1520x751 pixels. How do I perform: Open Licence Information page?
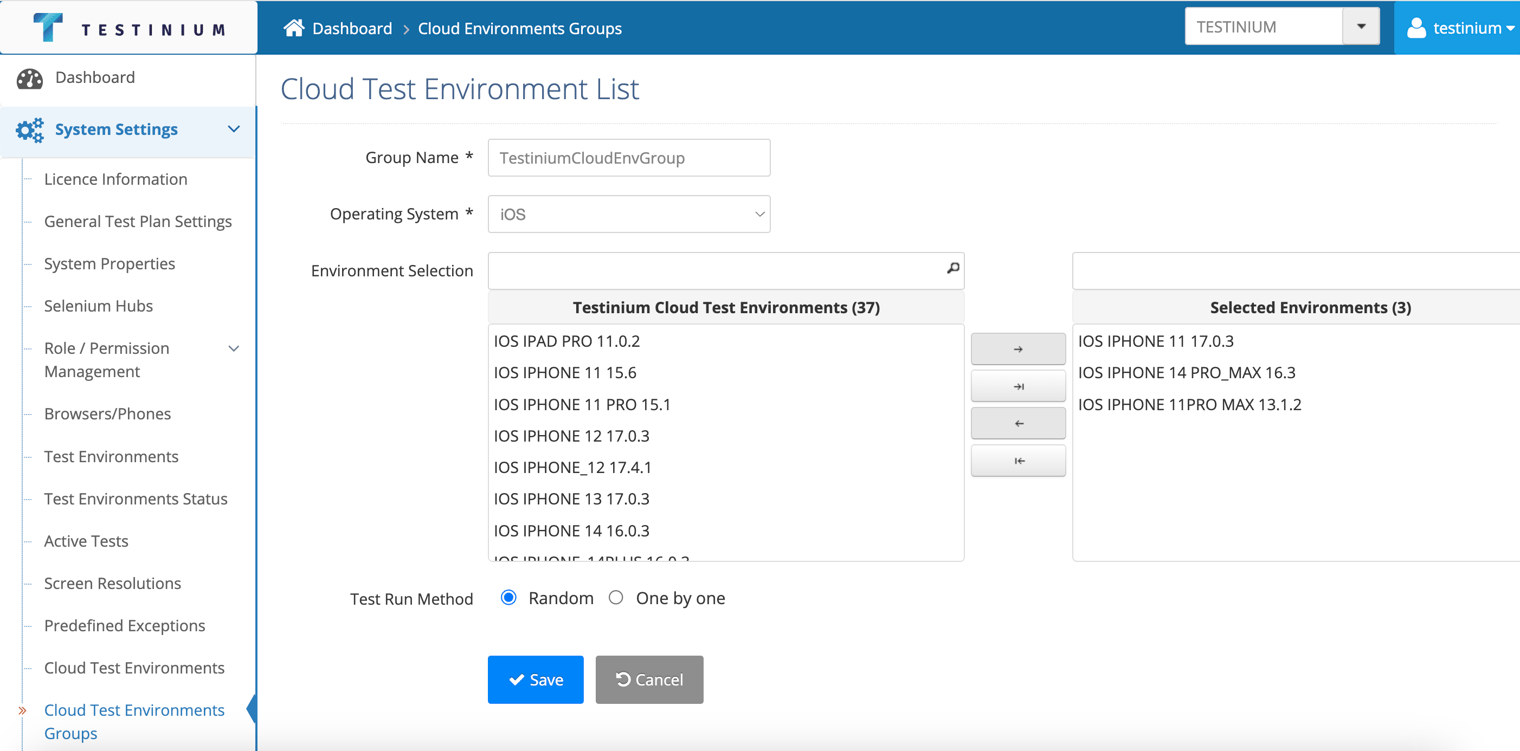point(116,179)
